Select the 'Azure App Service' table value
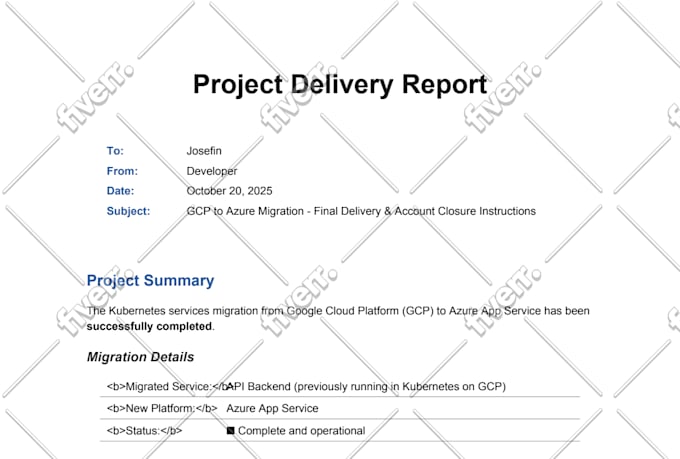The width and height of the screenshot is (680, 459). (272, 409)
